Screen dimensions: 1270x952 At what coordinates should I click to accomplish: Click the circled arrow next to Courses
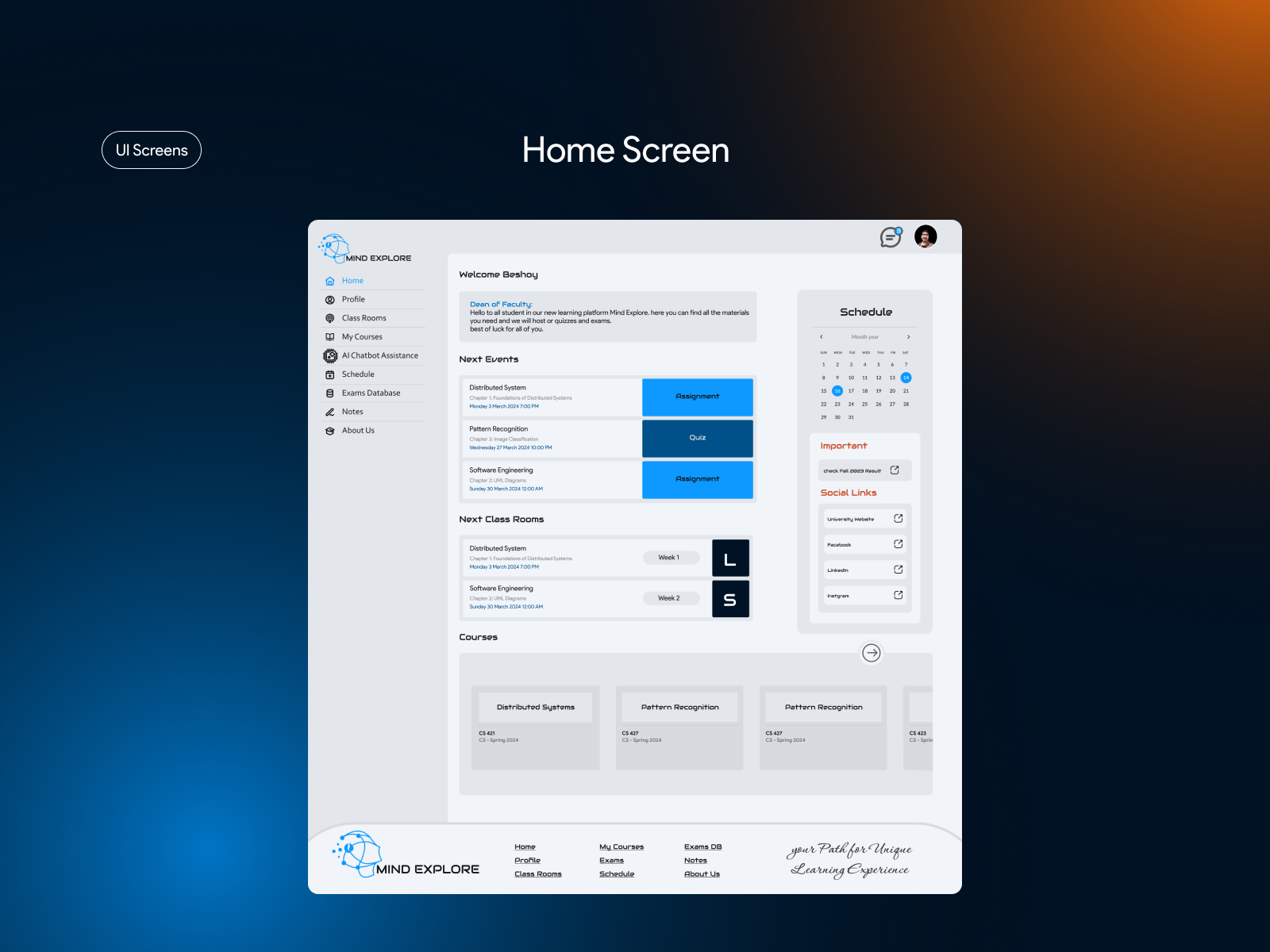coord(871,653)
